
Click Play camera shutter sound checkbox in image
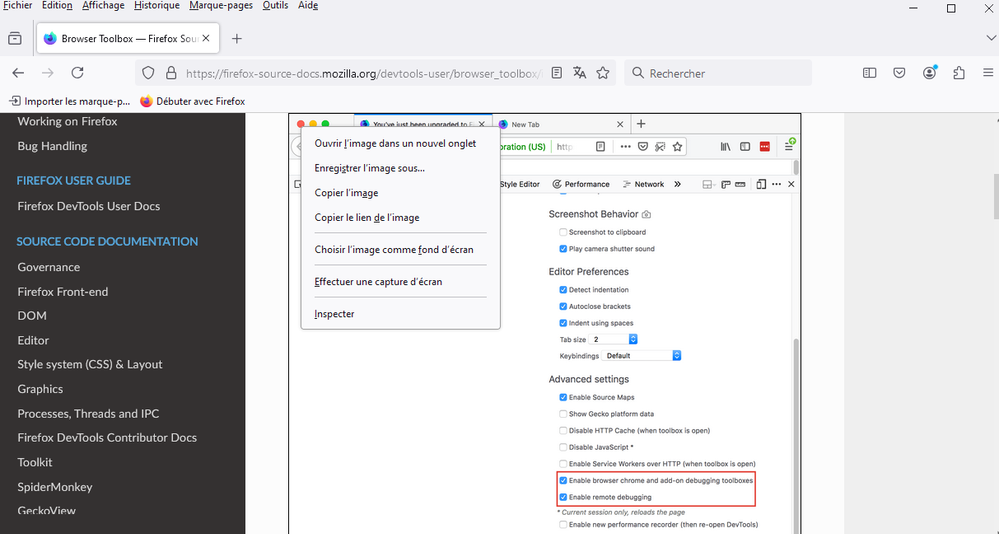pos(563,249)
